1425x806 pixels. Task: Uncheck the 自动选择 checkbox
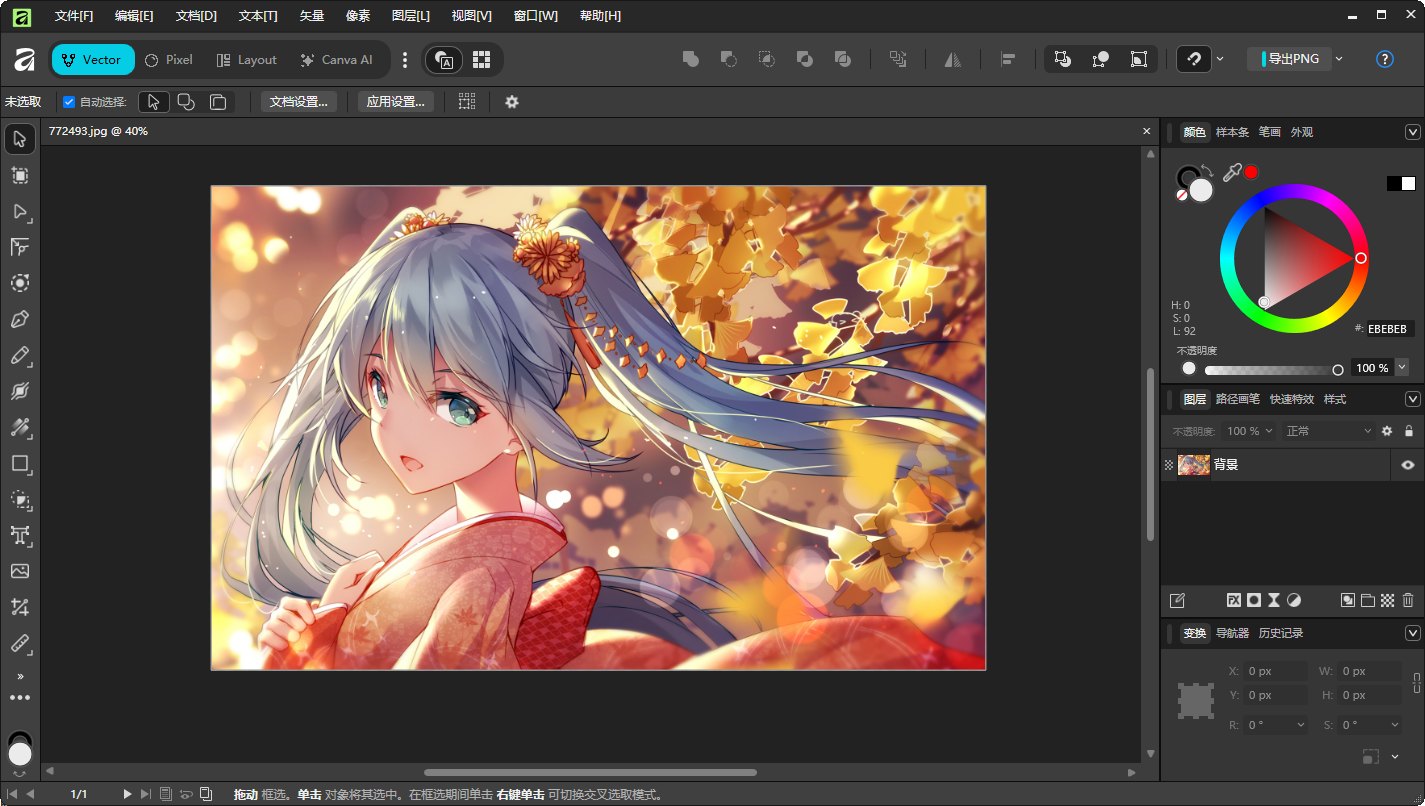(x=69, y=101)
